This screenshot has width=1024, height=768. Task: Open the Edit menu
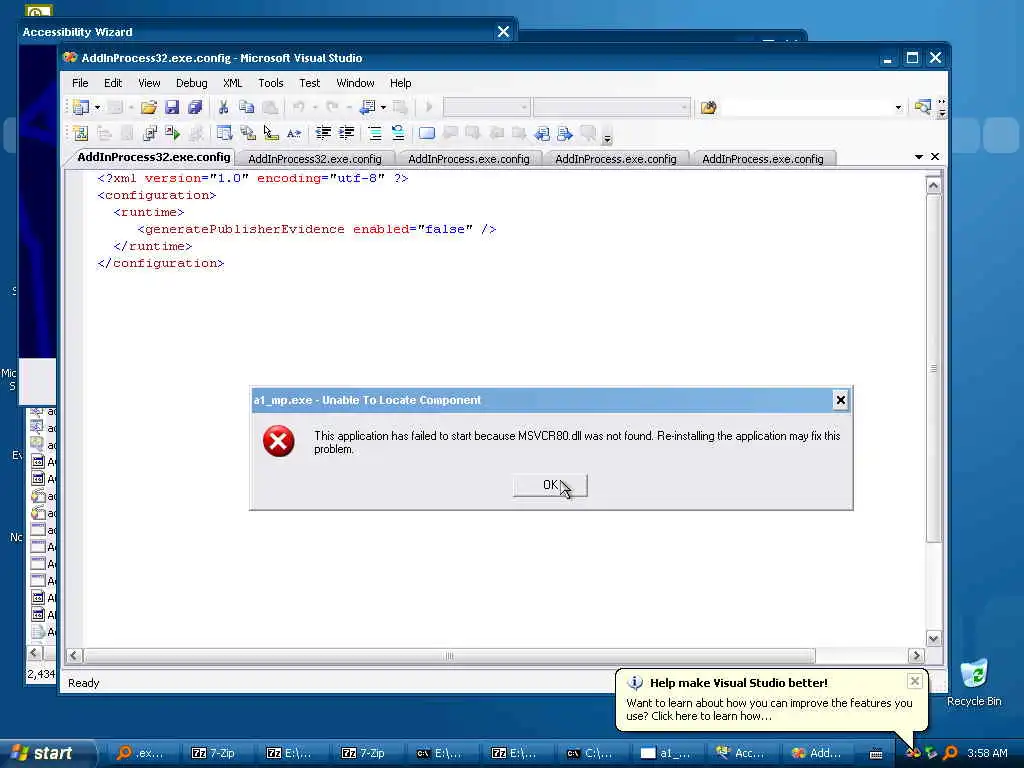coord(113,83)
